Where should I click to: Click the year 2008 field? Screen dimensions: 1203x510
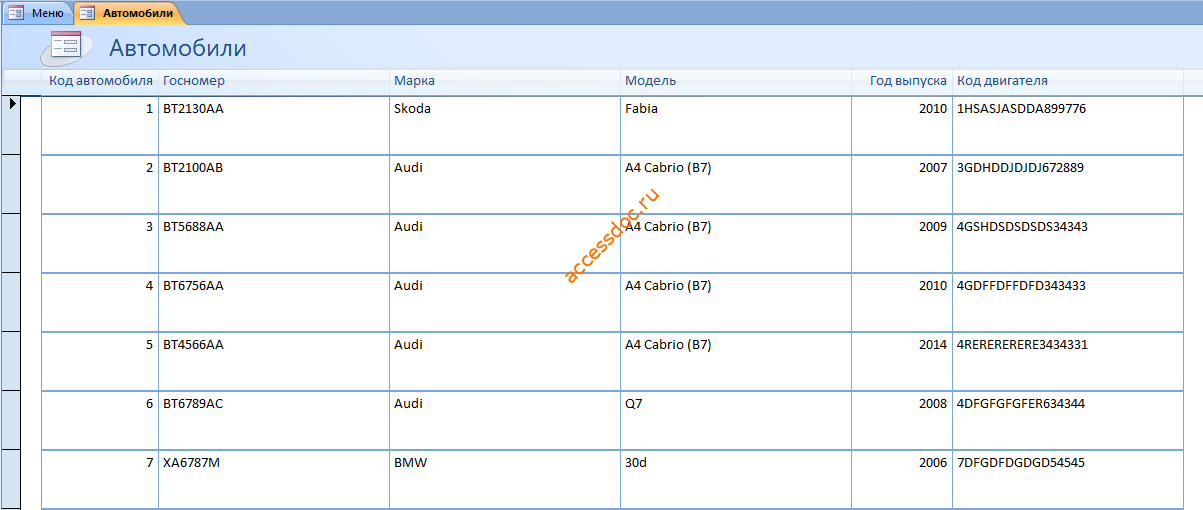pyautogui.click(x=902, y=420)
